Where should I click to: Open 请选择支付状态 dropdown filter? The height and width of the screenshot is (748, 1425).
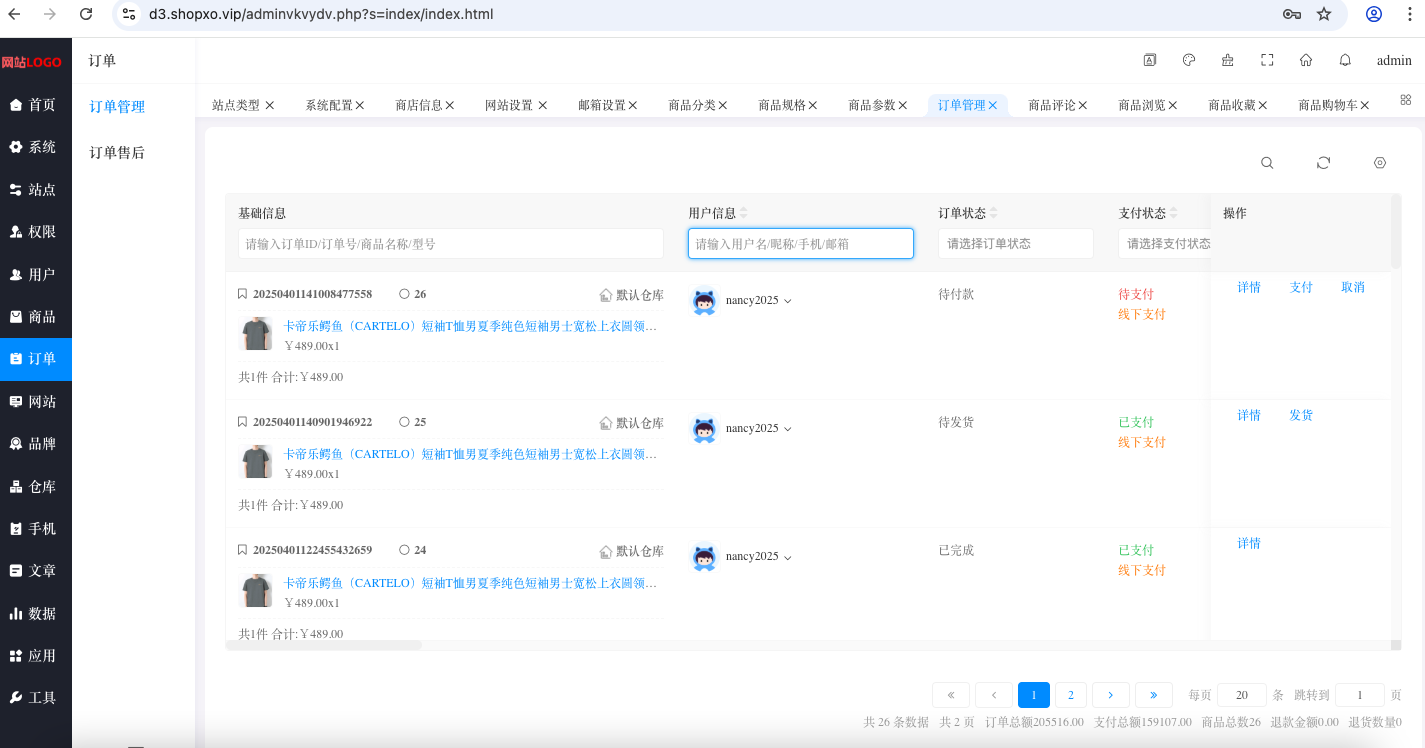pyautogui.click(x=1165, y=243)
